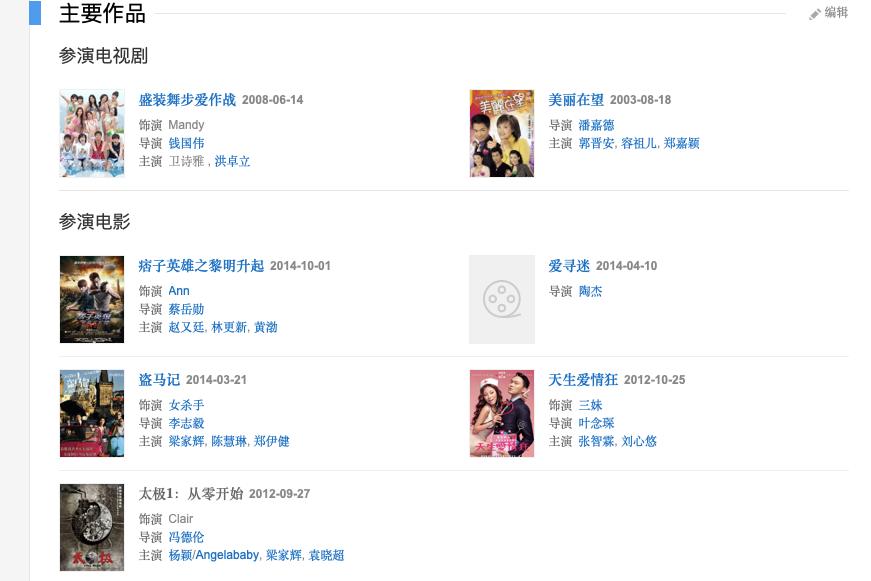Image resolution: width=871 pixels, height=581 pixels.
Task: Click 太极1 movie poster thumbnail
Action: (92, 527)
